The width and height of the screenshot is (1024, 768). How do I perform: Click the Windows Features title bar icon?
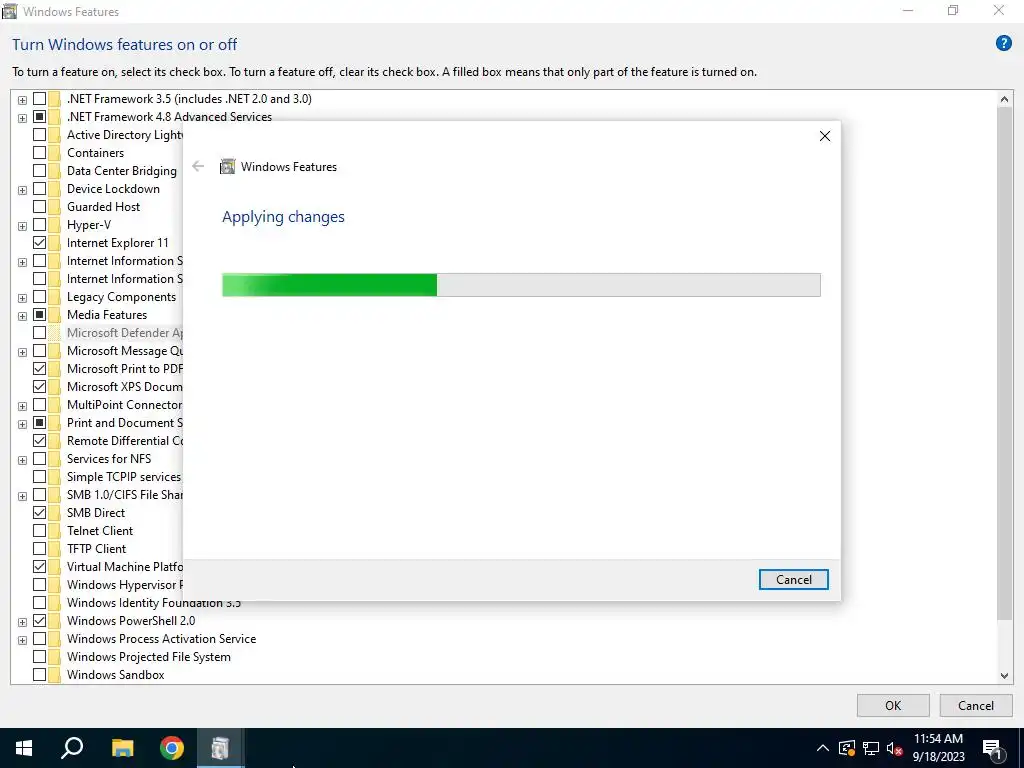coord(10,11)
